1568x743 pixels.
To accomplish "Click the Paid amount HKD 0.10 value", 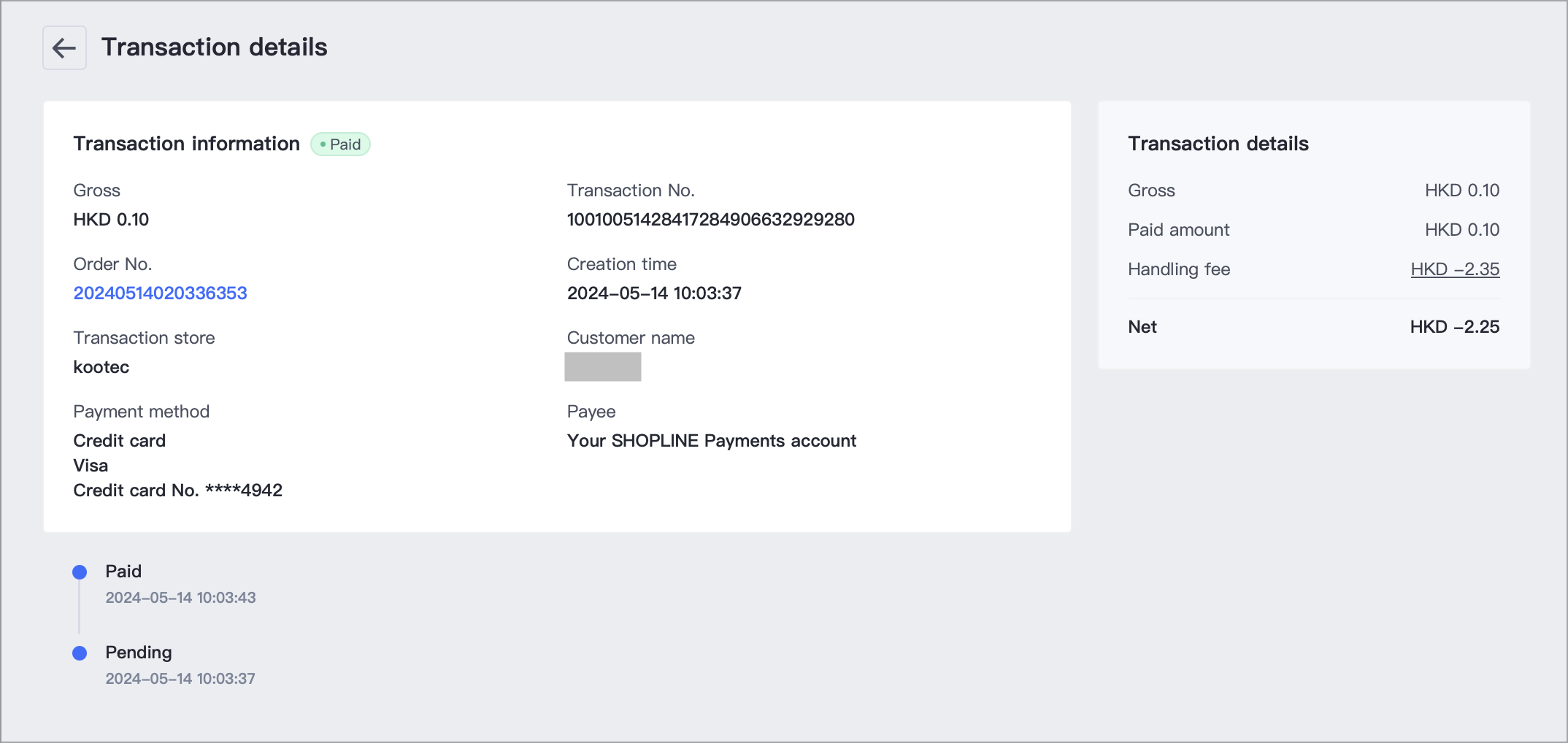I will pyautogui.click(x=1461, y=230).
